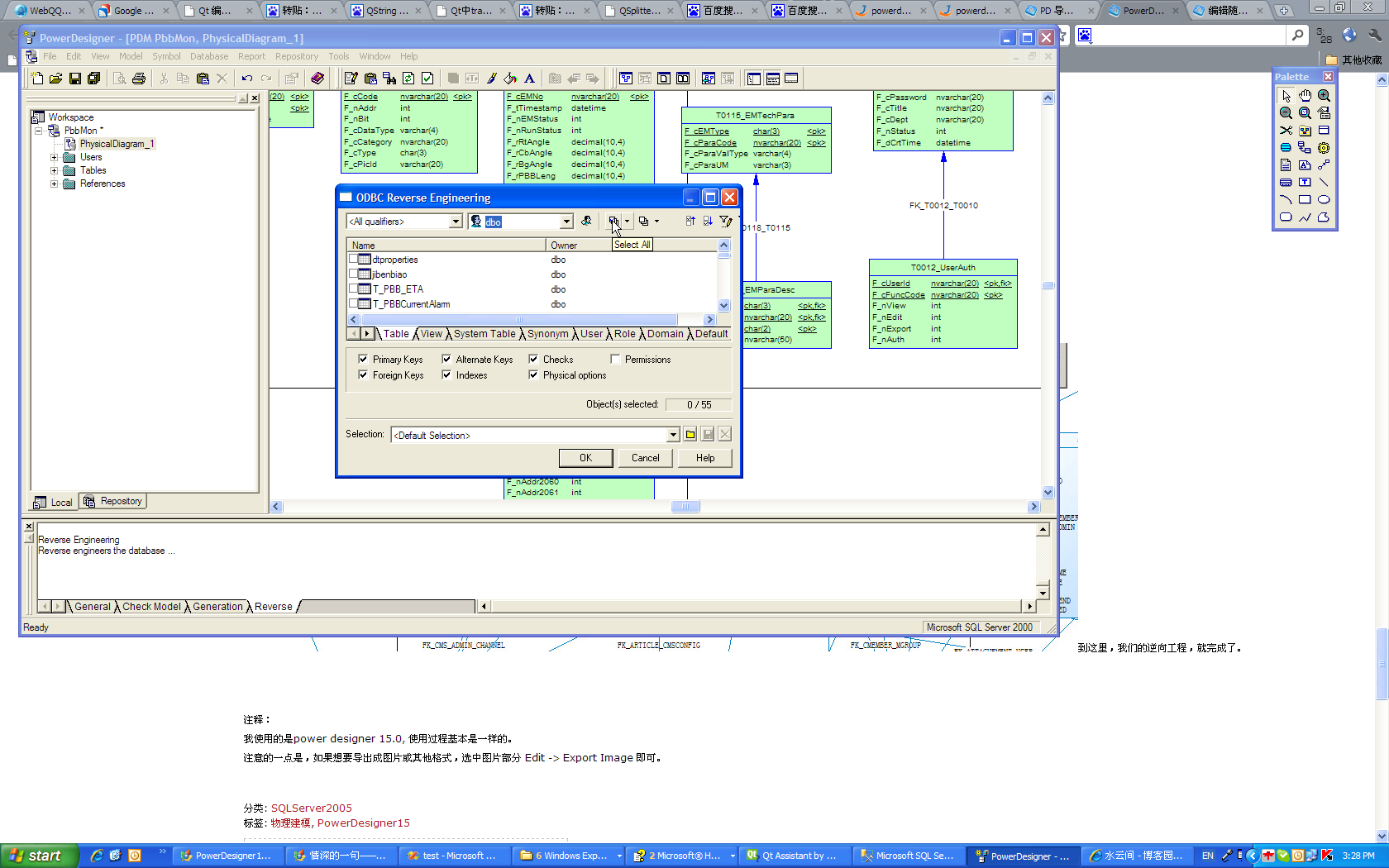Expand the Tables folder in tree
The height and width of the screenshot is (868, 1389).
[x=55, y=170]
